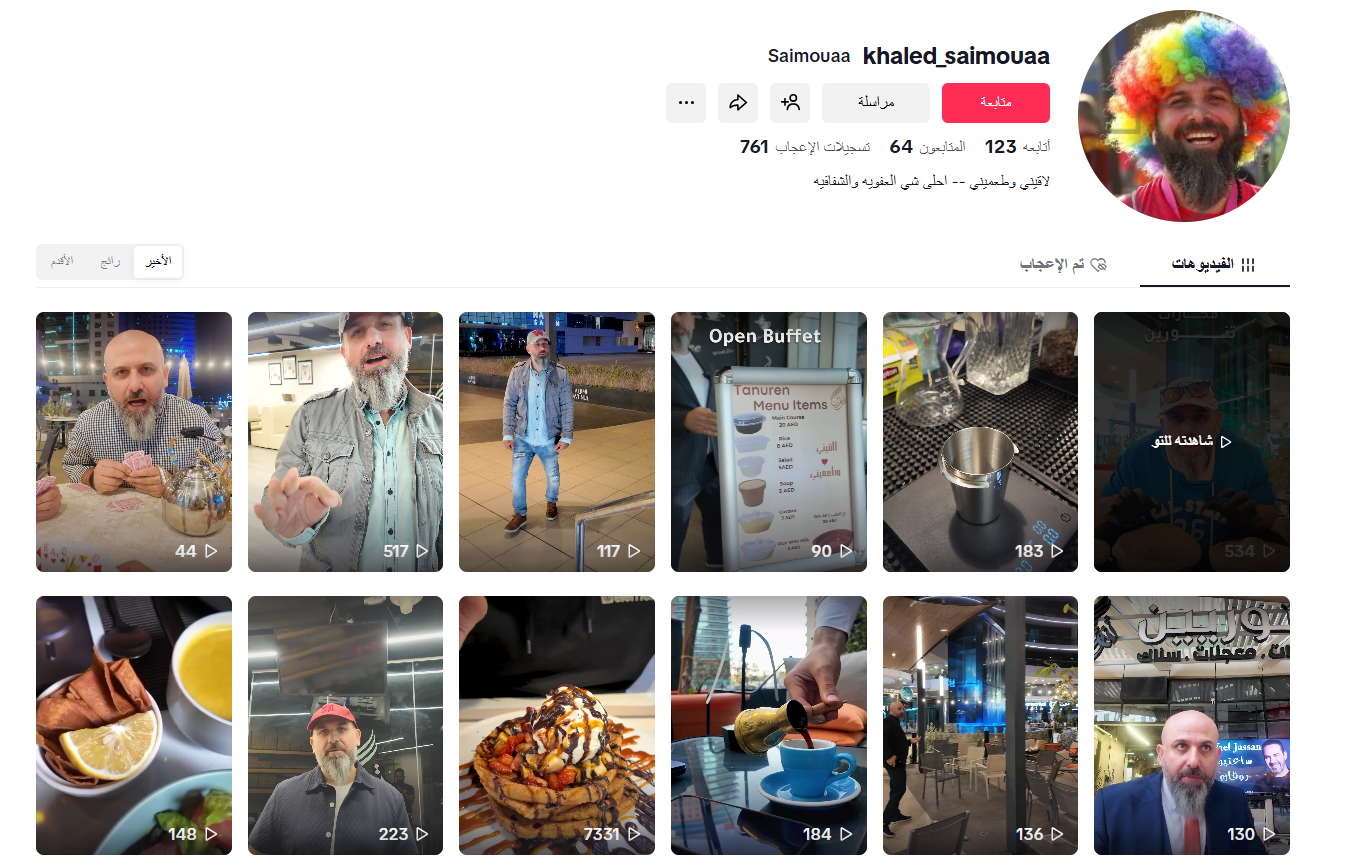The height and width of the screenshot is (867, 1350).
Task: Click play icon on Open Buffet video
Action: point(846,551)
